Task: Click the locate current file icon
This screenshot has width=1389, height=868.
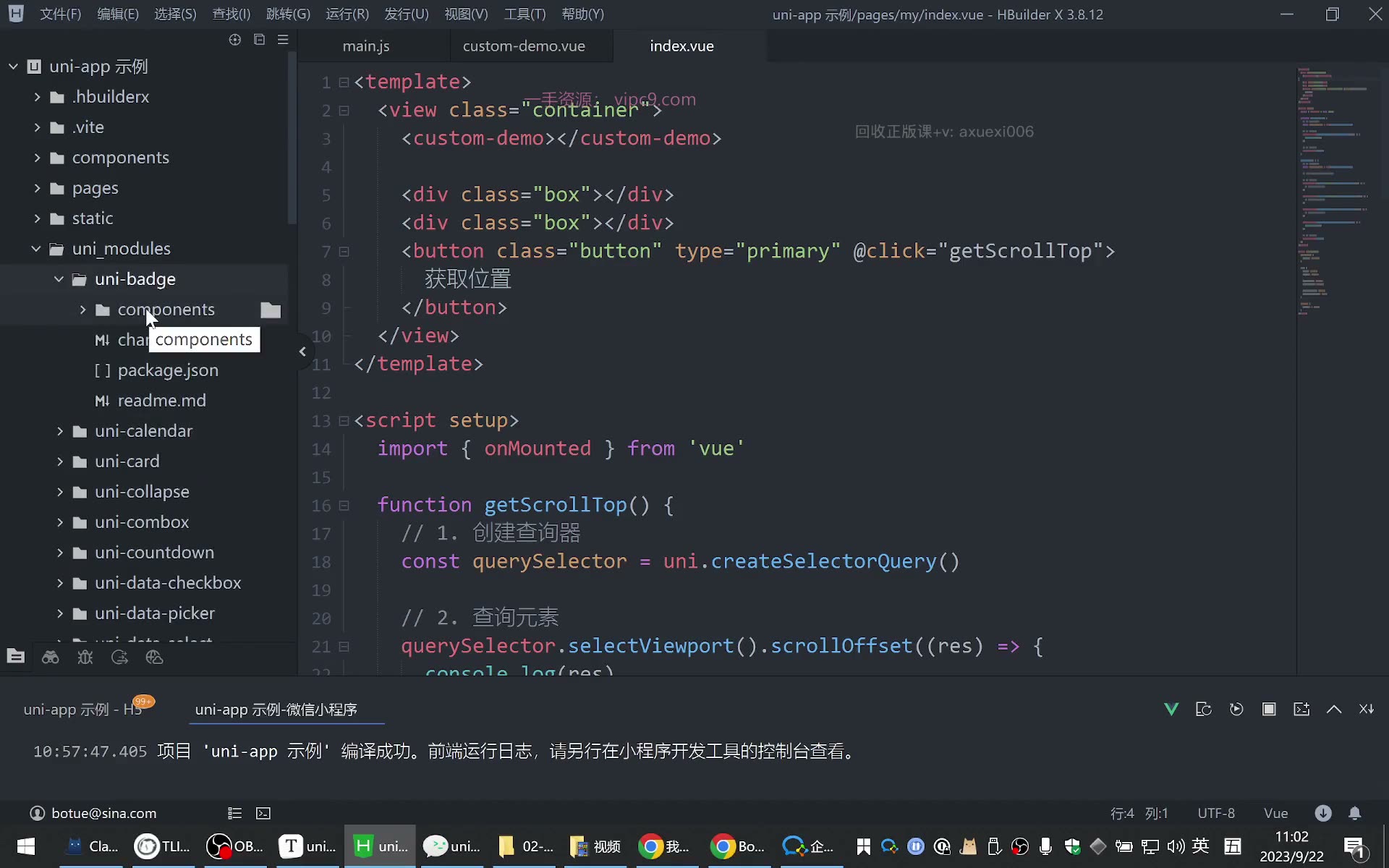Action: (x=234, y=40)
